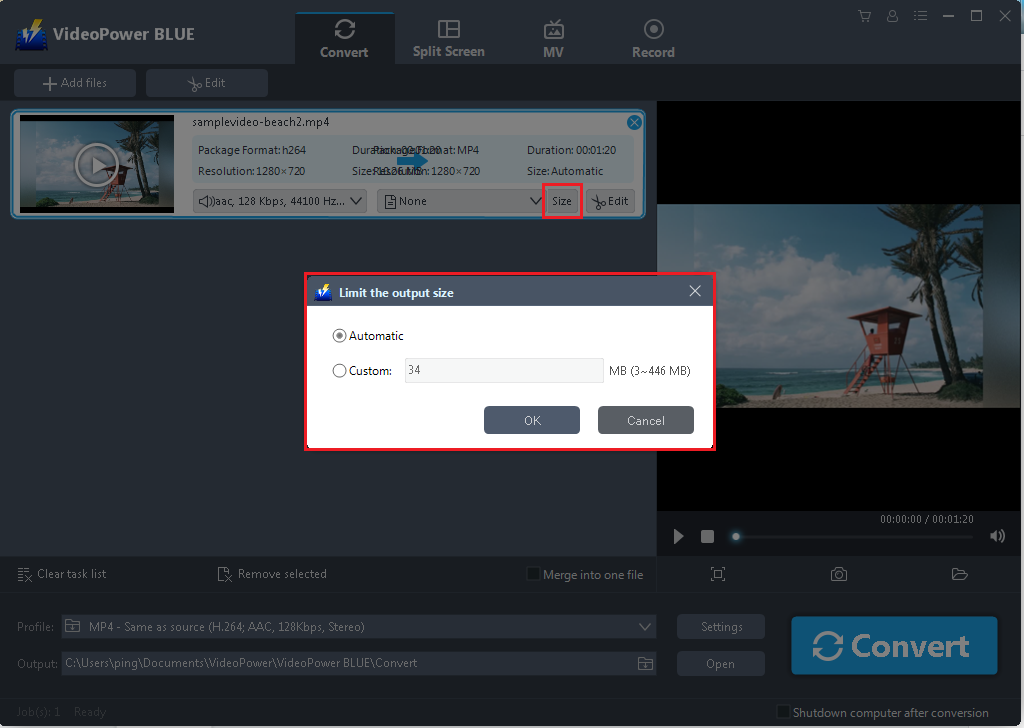Click the custom size input field showing 34
This screenshot has height=728, width=1024.
coord(503,370)
